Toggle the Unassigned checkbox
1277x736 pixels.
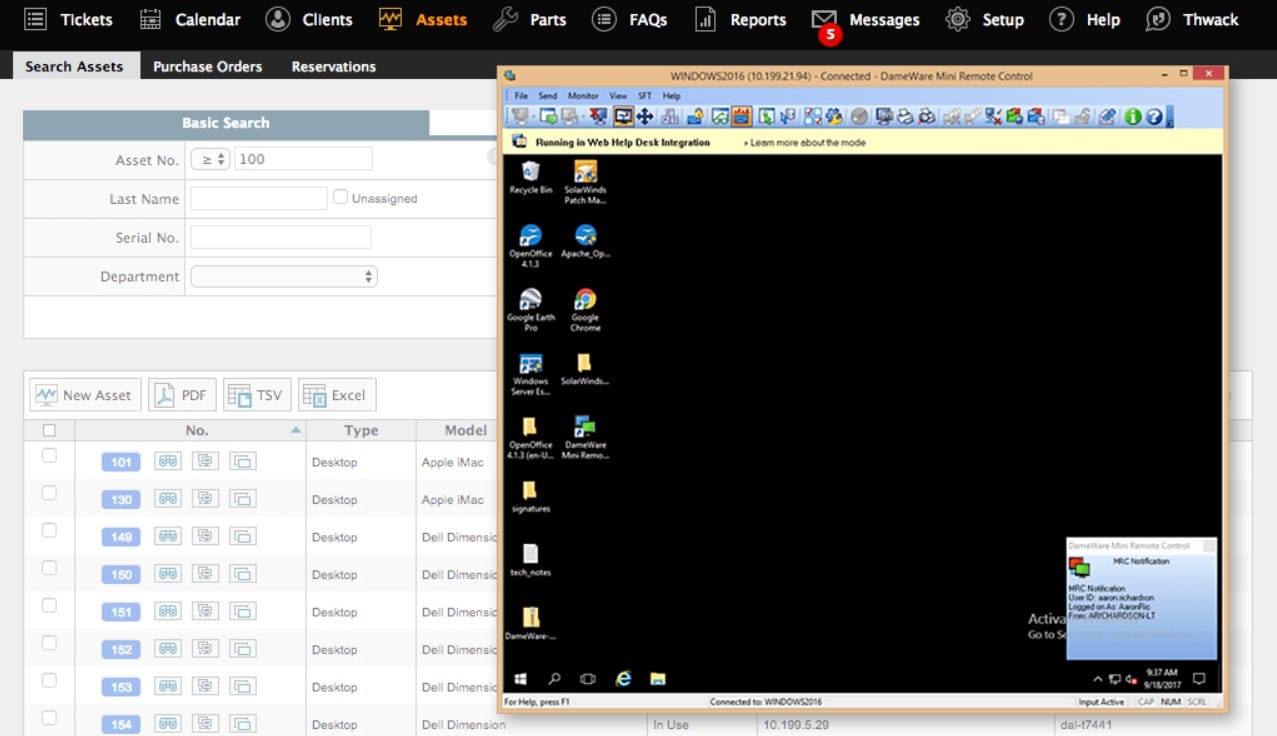340,197
